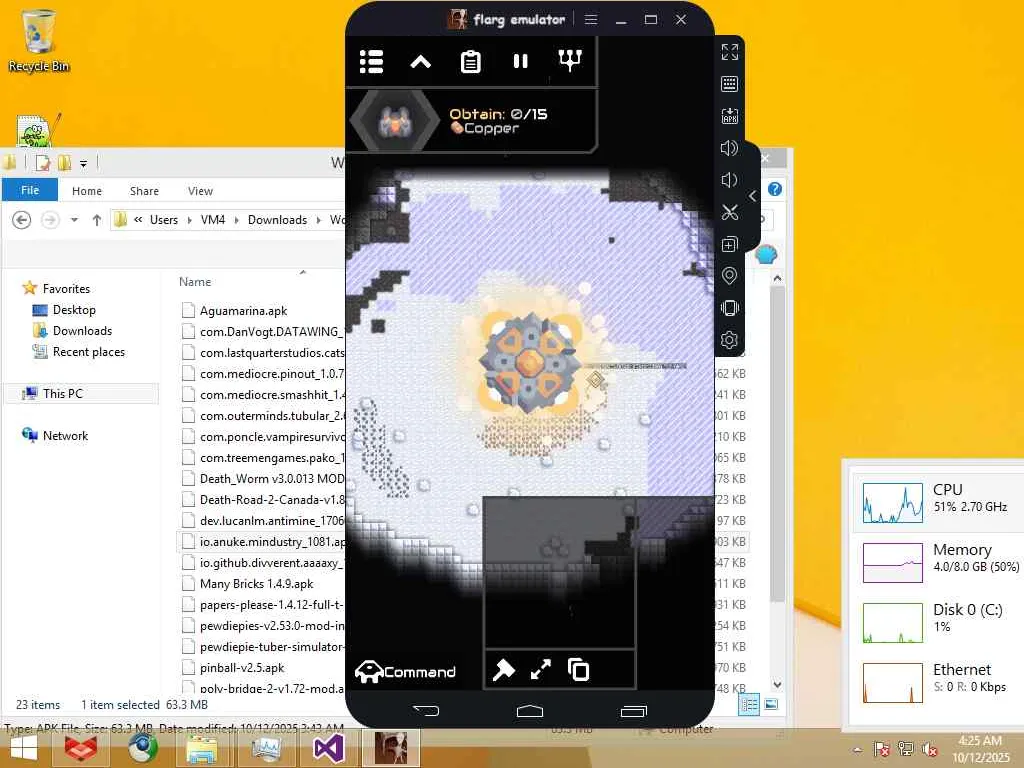Open File Explorer from the taskbar
This screenshot has width=1024, height=768.
tap(203, 748)
